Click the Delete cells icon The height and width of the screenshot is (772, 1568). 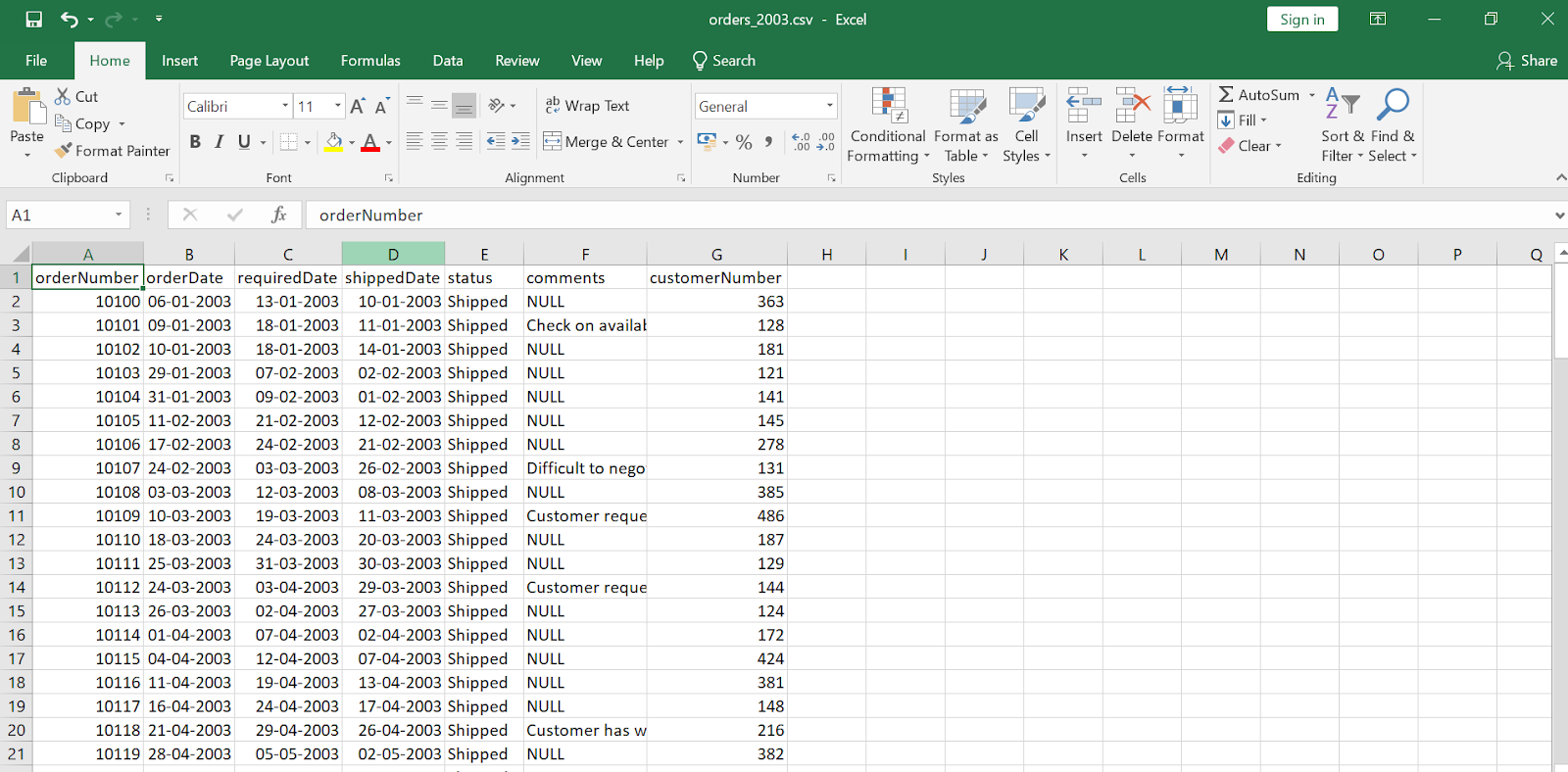[x=1132, y=106]
